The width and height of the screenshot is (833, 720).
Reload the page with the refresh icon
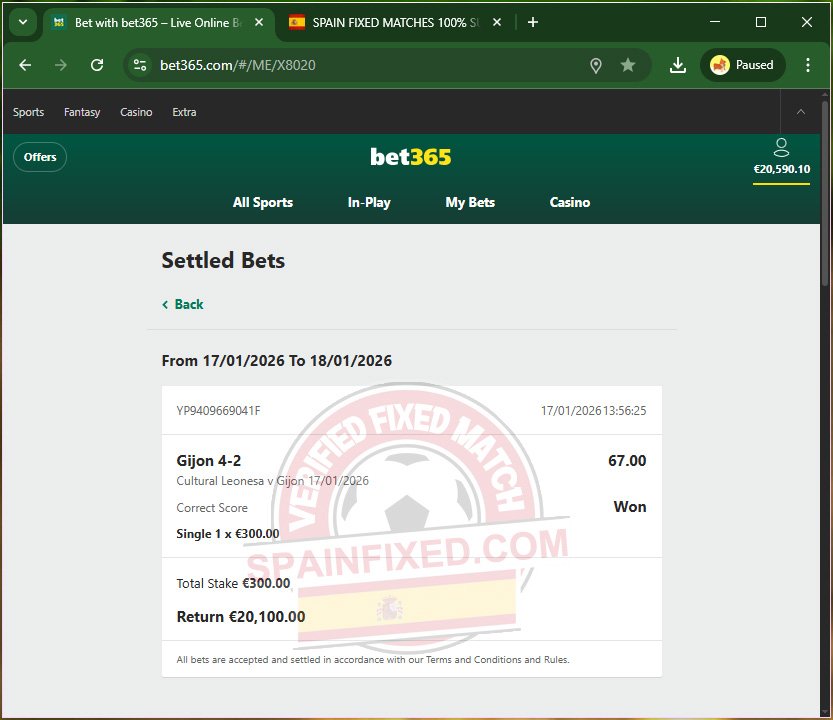tap(97, 65)
